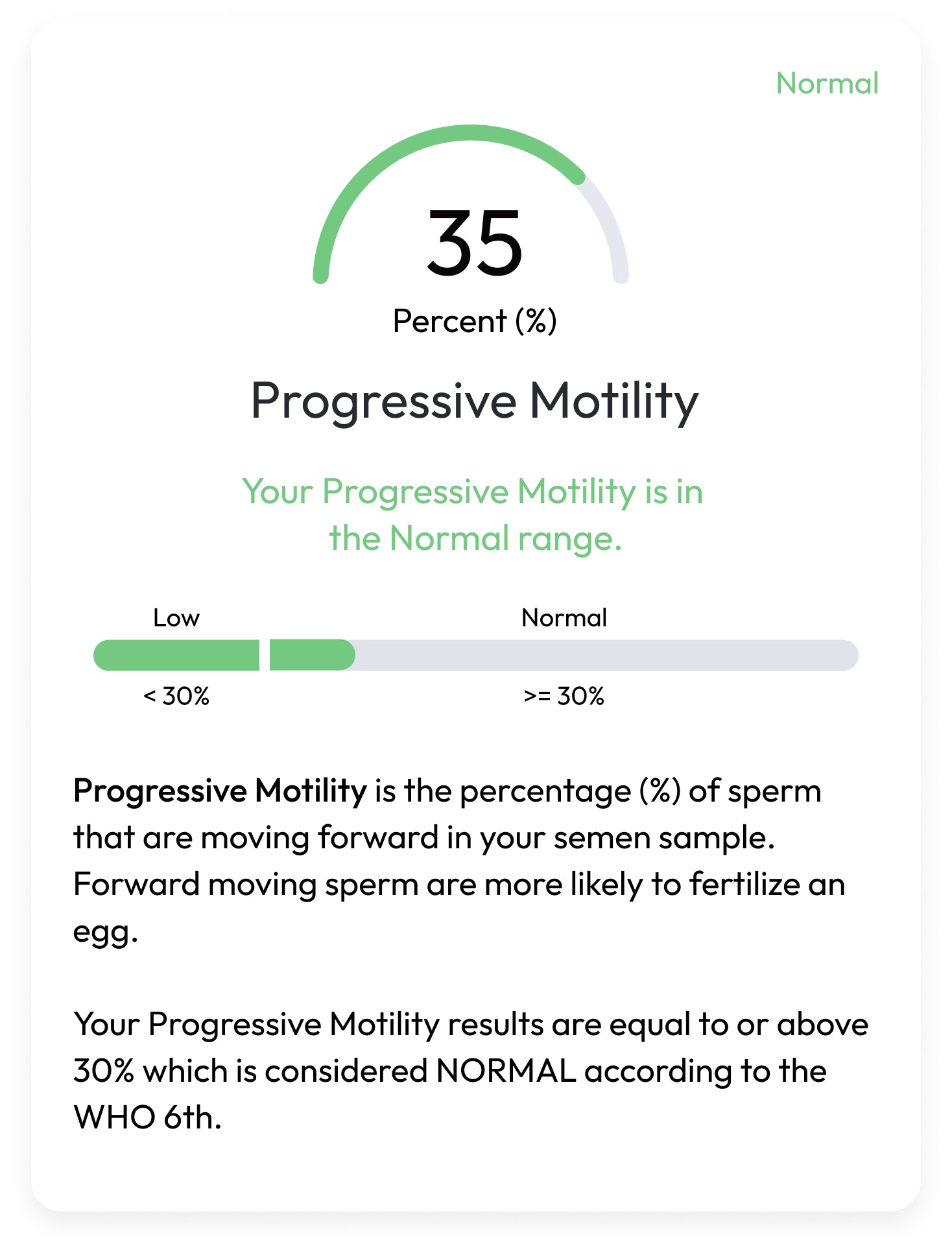Click the '>= 30%' threshold label

[564, 697]
